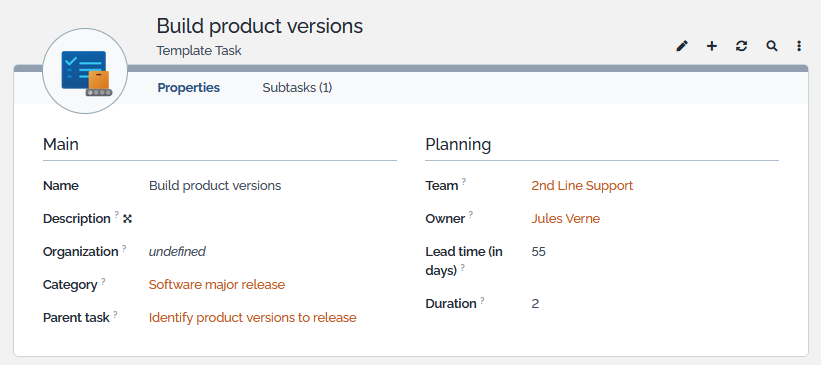Image resolution: width=821 pixels, height=365 pixels.
Task: Click the refresh arrows icon
Action: coord(741,46)
